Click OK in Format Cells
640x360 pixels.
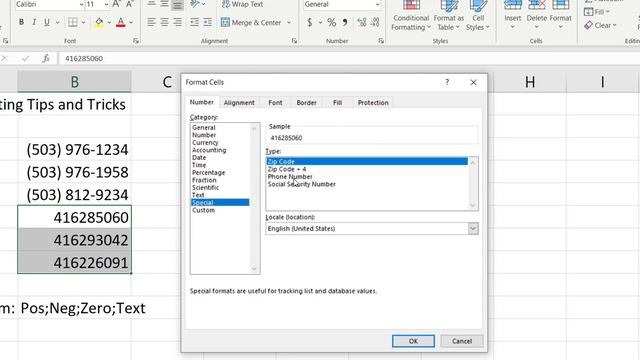tap(413, 341)
